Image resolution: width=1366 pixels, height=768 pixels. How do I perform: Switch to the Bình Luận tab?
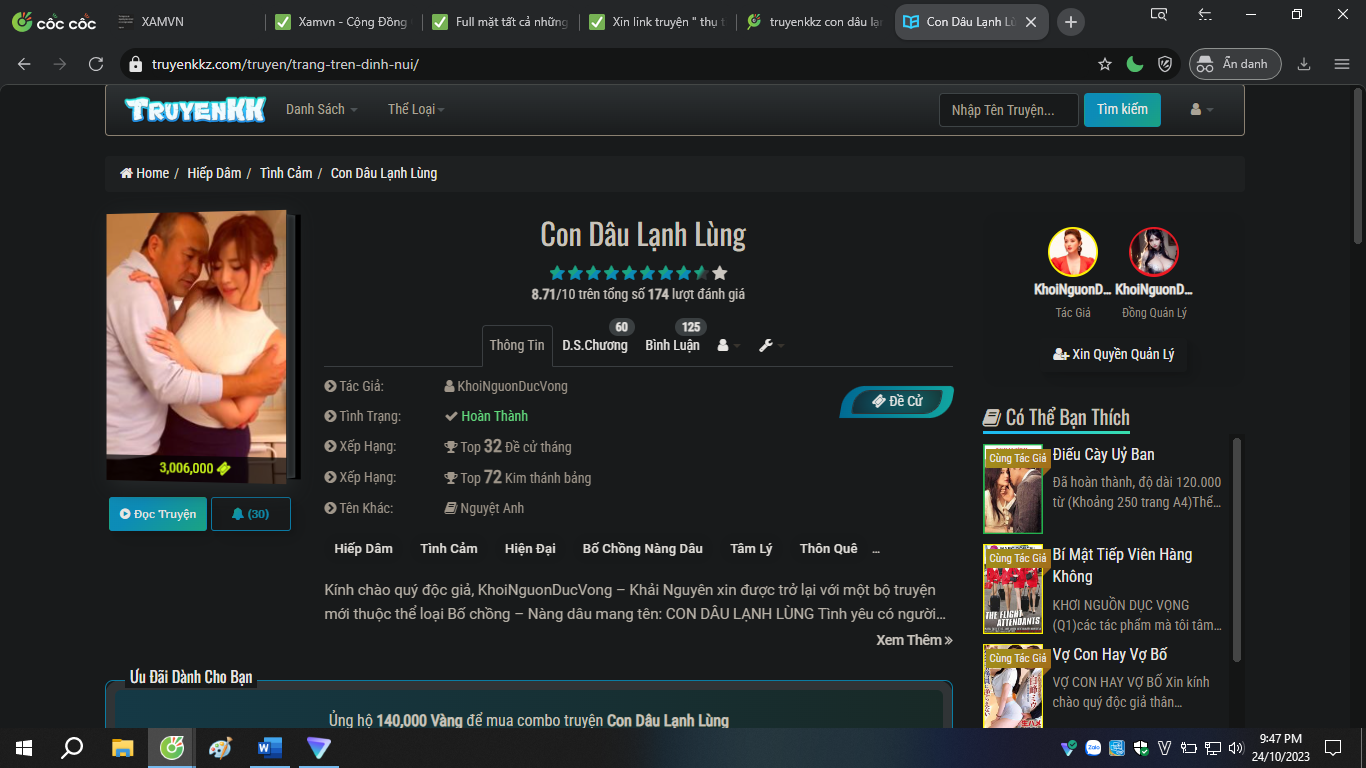[x=672, y=346]
